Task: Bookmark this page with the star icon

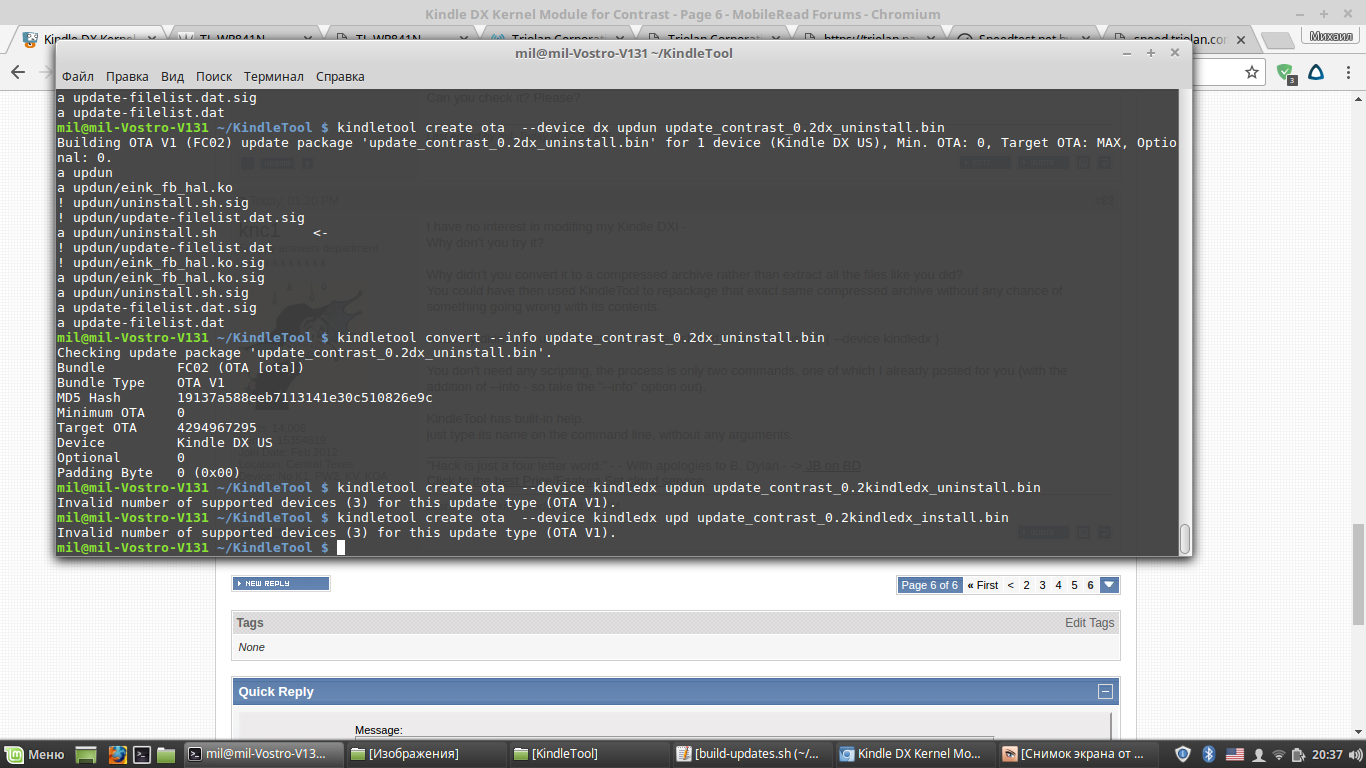Action: click(1252, 72)
